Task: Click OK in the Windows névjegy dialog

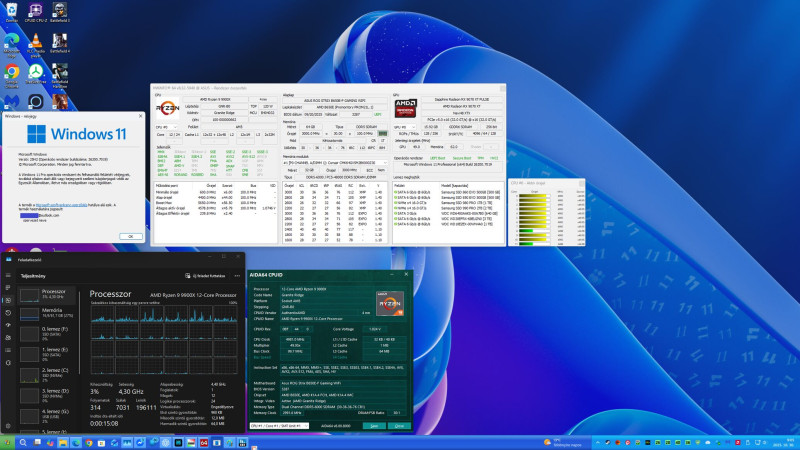Action: tap(131, 236)
